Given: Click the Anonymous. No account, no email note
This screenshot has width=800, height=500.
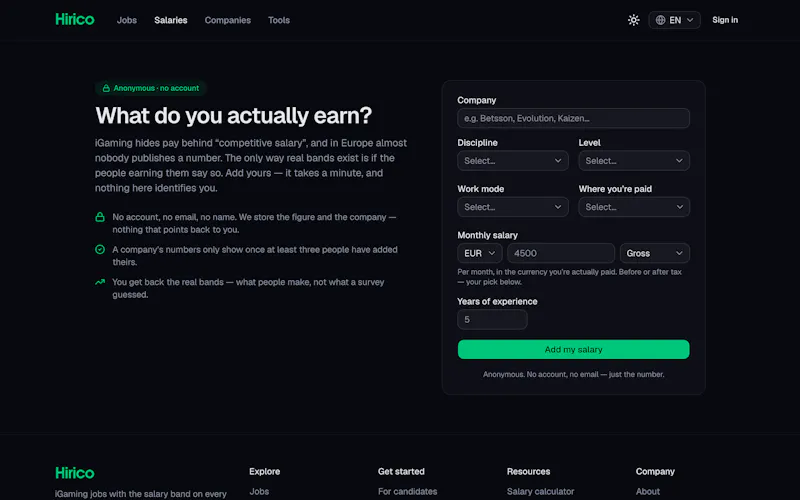Looking at the screenshot, I should 573,374.
